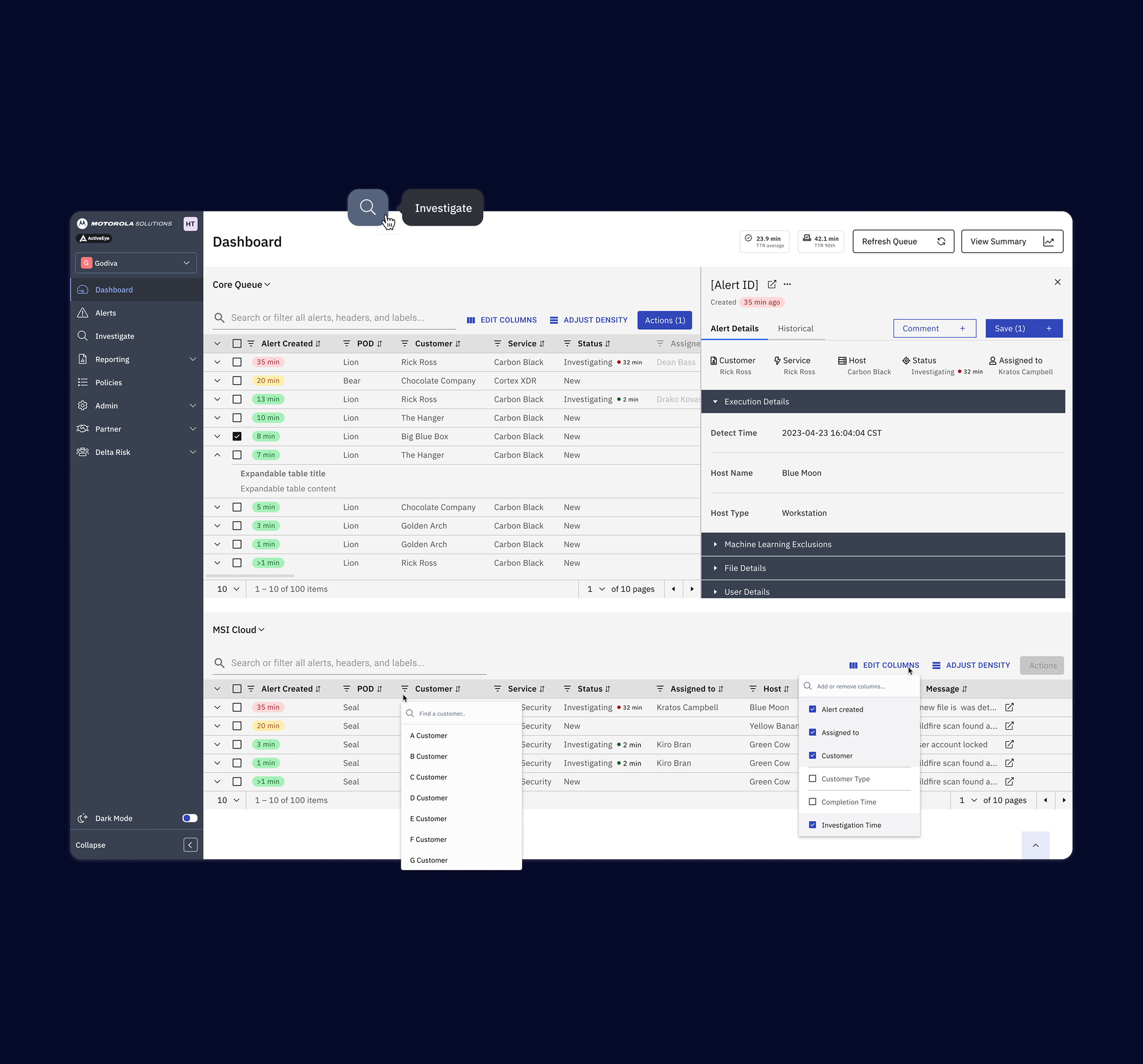Viewport: 1143px width, 1064px height.
Task: Open the MSI Cloud dropdown title
Action: (239, 630)
